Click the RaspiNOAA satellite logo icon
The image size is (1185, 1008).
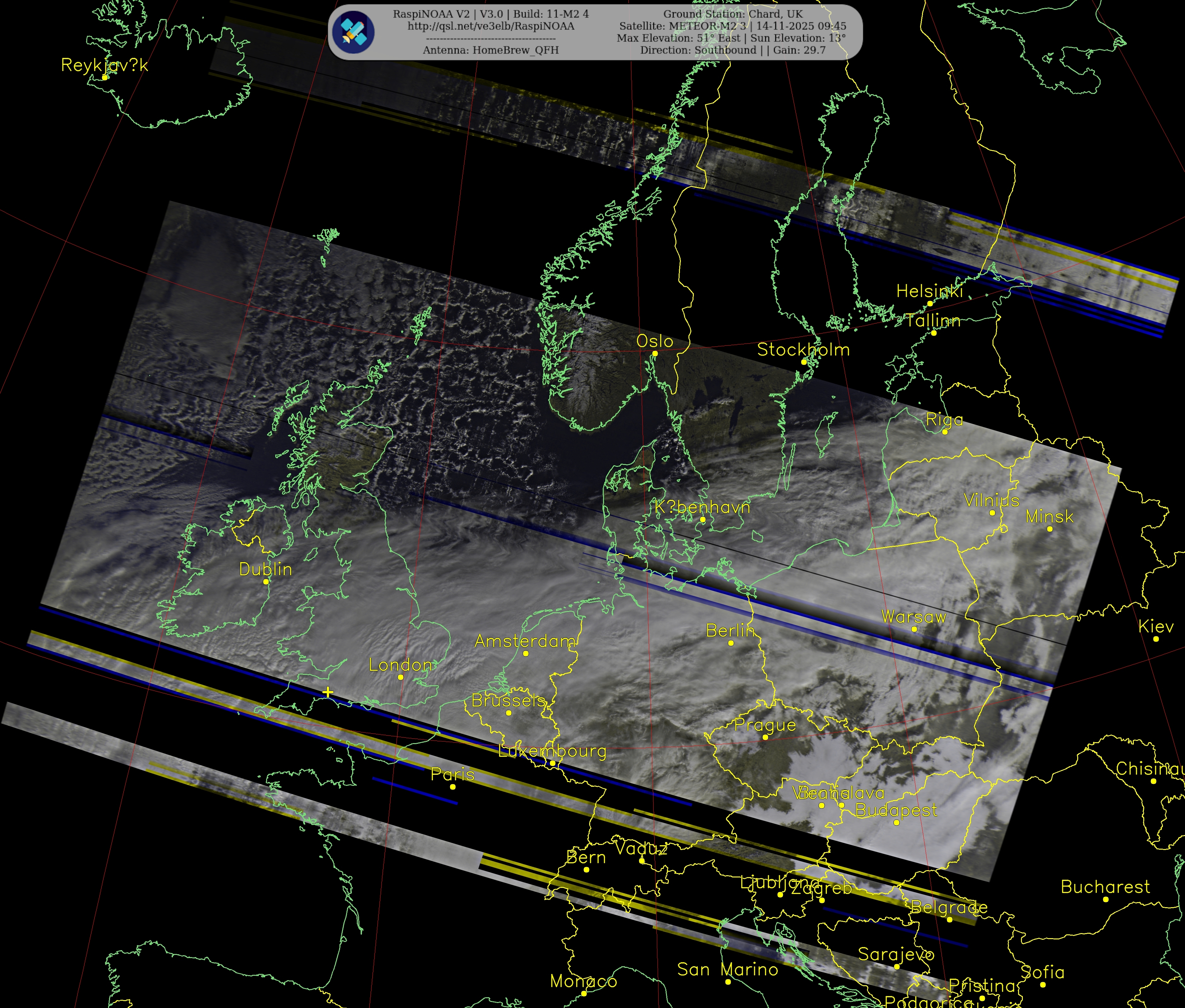tap(354, 32)
